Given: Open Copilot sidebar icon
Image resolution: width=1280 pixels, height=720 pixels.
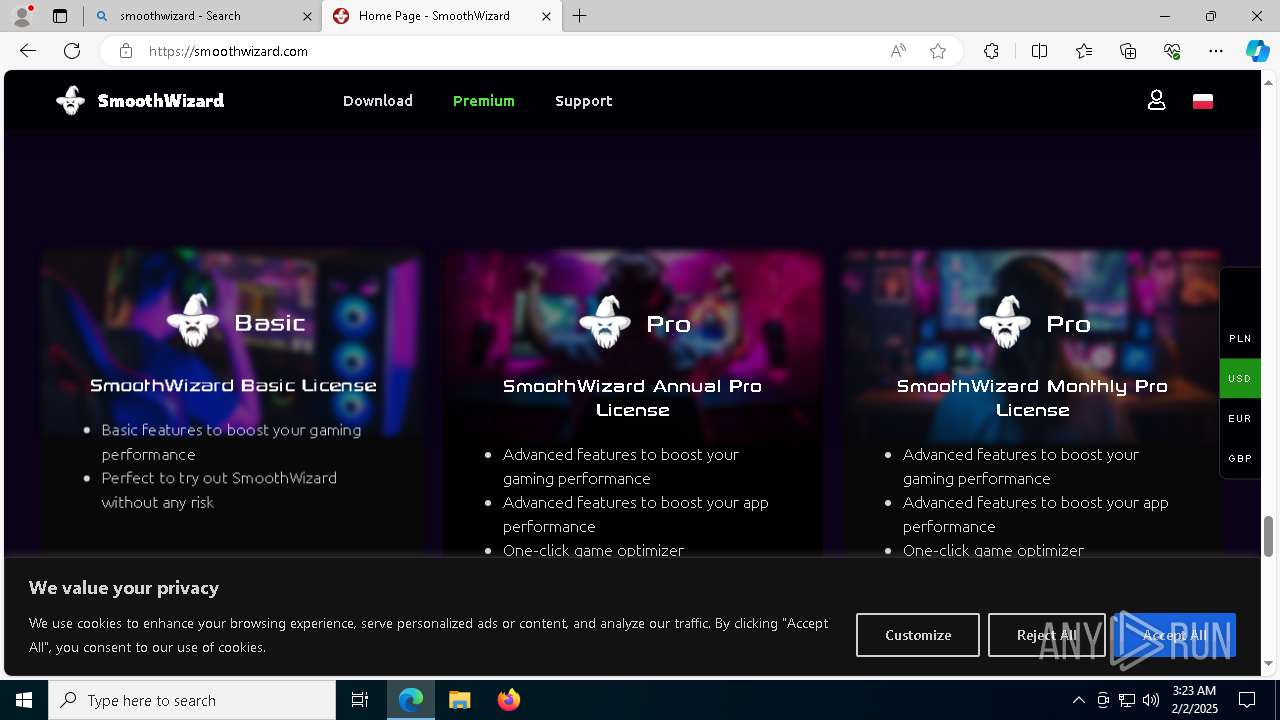Looking at the screenshot, I should click(x=1257, y=51).
